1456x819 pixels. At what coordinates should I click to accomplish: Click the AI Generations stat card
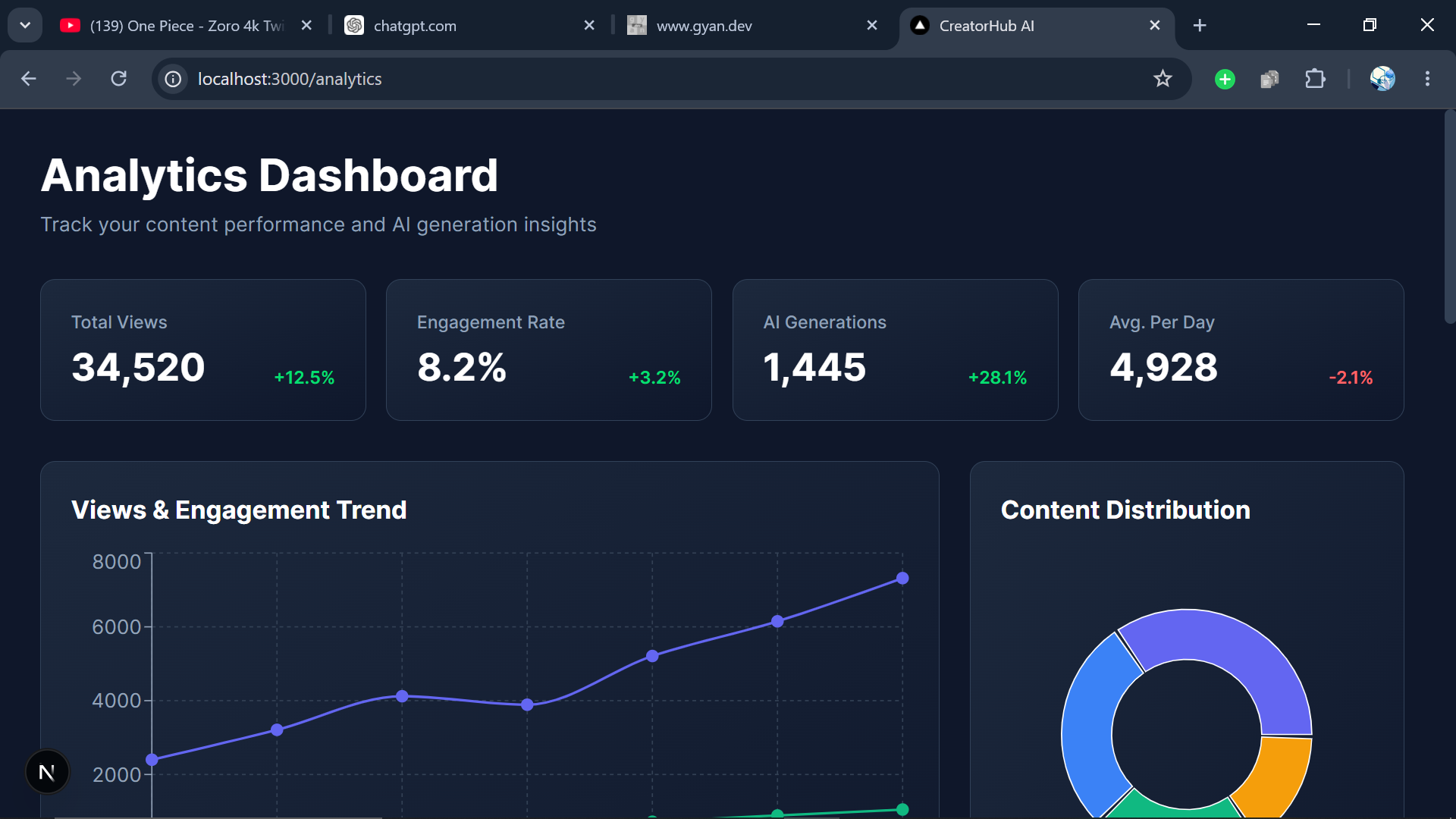895,350
